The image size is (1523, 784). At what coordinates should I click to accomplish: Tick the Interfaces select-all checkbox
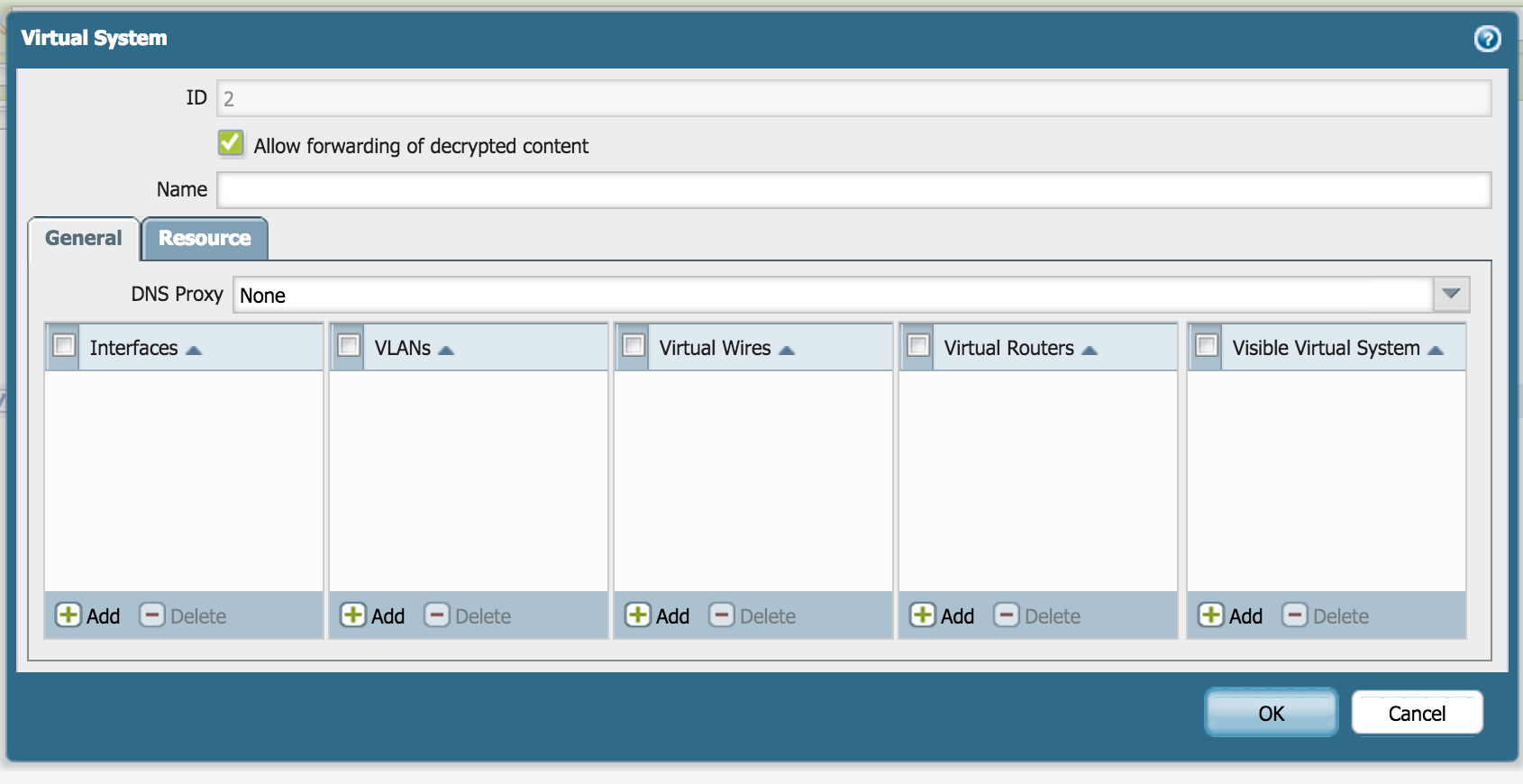click(64, 346)
